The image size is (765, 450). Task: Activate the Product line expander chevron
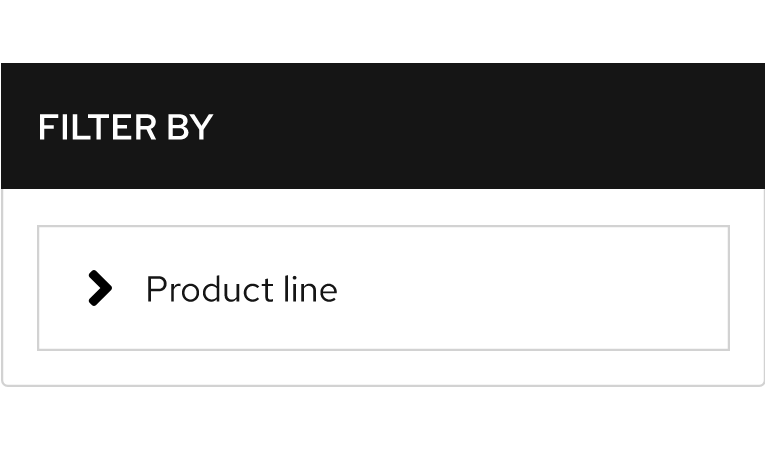point(100,288)
